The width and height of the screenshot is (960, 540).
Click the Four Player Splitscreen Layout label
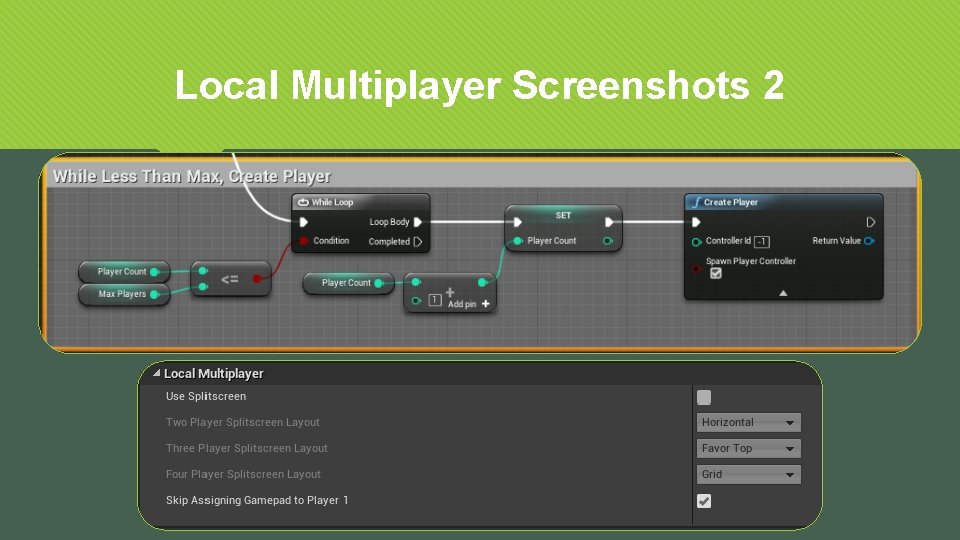point(243,474)
